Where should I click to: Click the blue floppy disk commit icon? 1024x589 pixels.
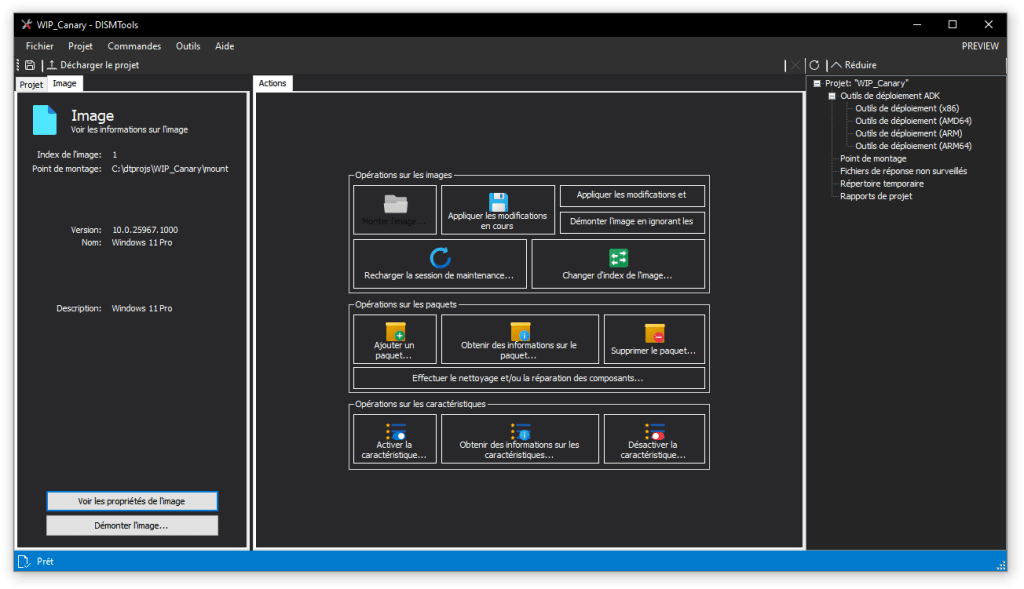coord(498,201)
